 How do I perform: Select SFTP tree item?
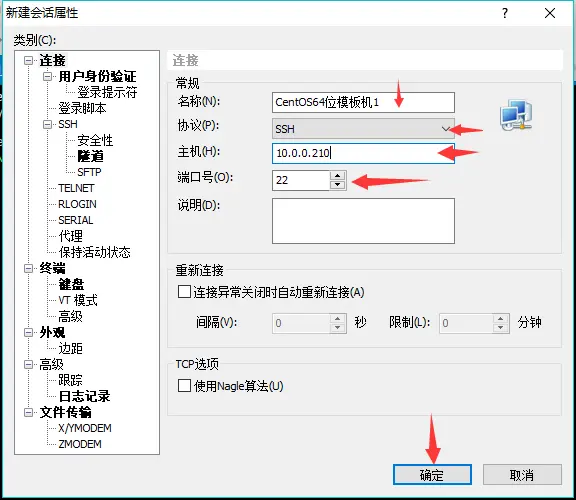(89, 172)
